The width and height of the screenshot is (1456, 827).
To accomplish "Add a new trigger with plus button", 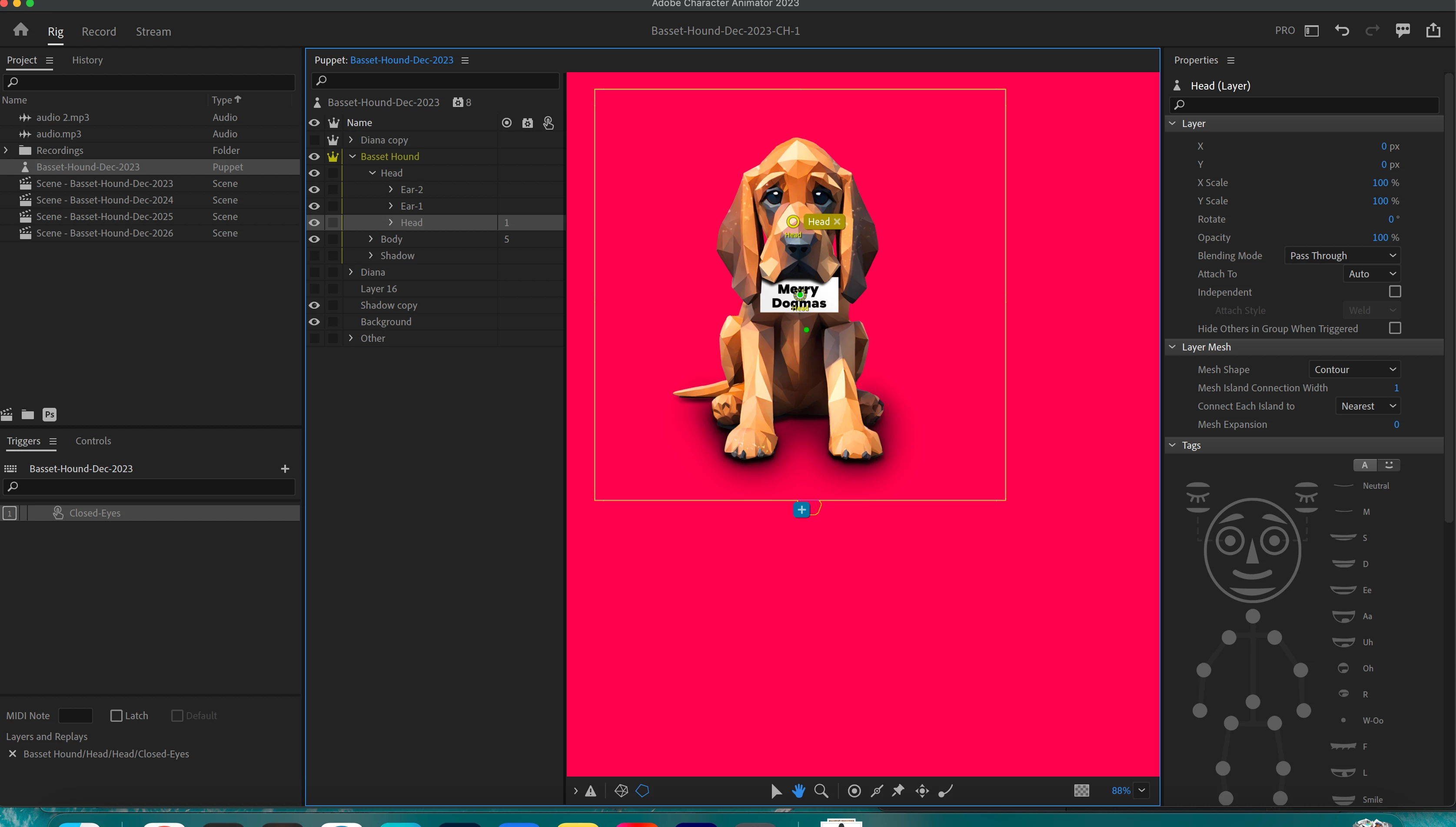I will pyautogui.click(x=285, y=469).
